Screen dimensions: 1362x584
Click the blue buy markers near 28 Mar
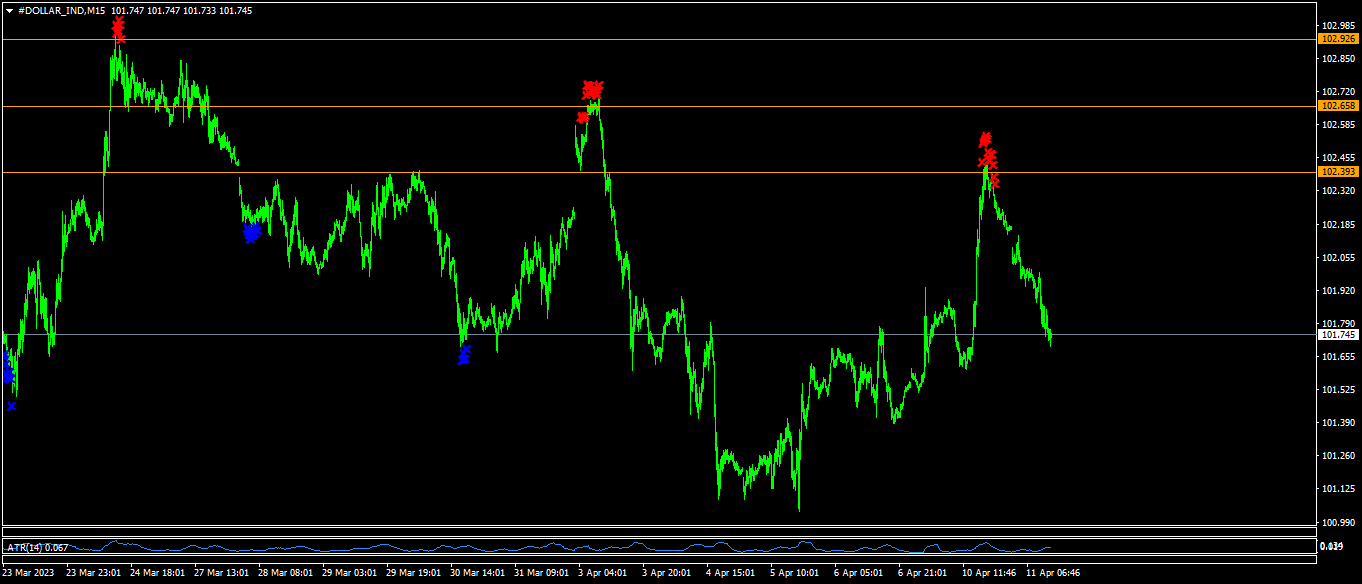252,232
